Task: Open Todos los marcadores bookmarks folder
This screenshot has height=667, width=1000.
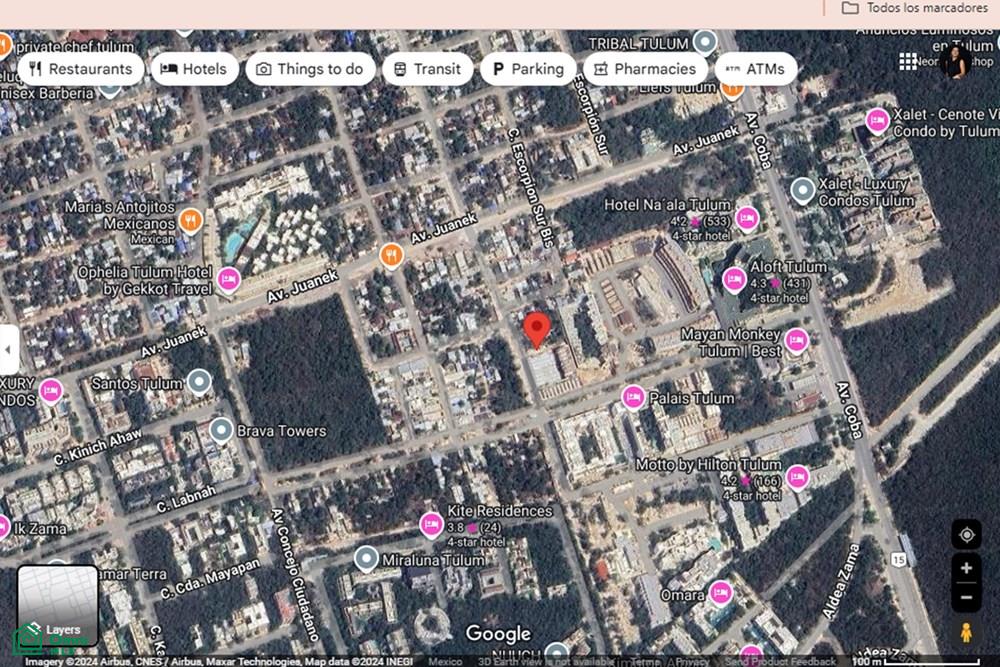Action: tap(915, 8)
